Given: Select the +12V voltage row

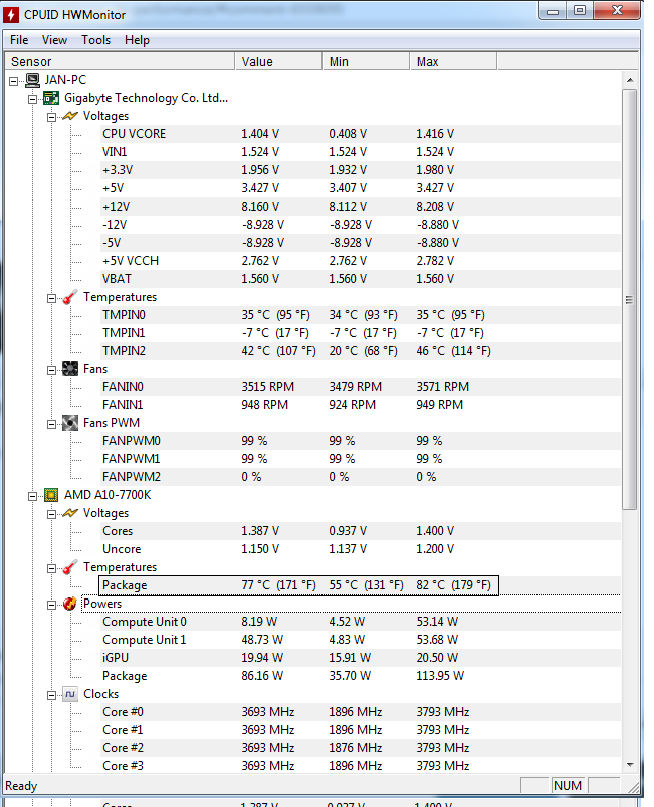Looking at the screenshot, I should pos(361,206).
